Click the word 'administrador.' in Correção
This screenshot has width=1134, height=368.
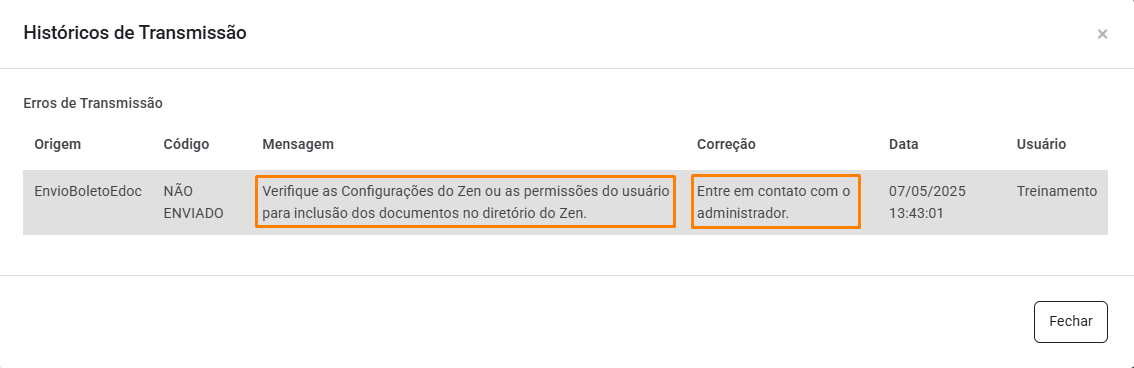click(743, 213)
